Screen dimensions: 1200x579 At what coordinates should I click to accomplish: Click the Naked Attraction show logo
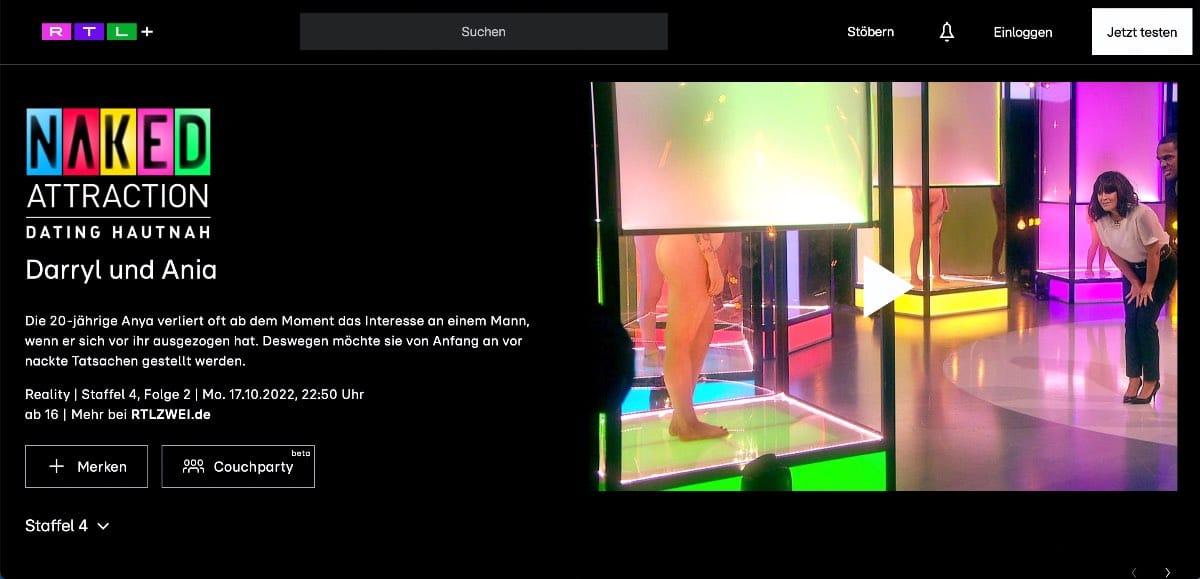(118, 174)
